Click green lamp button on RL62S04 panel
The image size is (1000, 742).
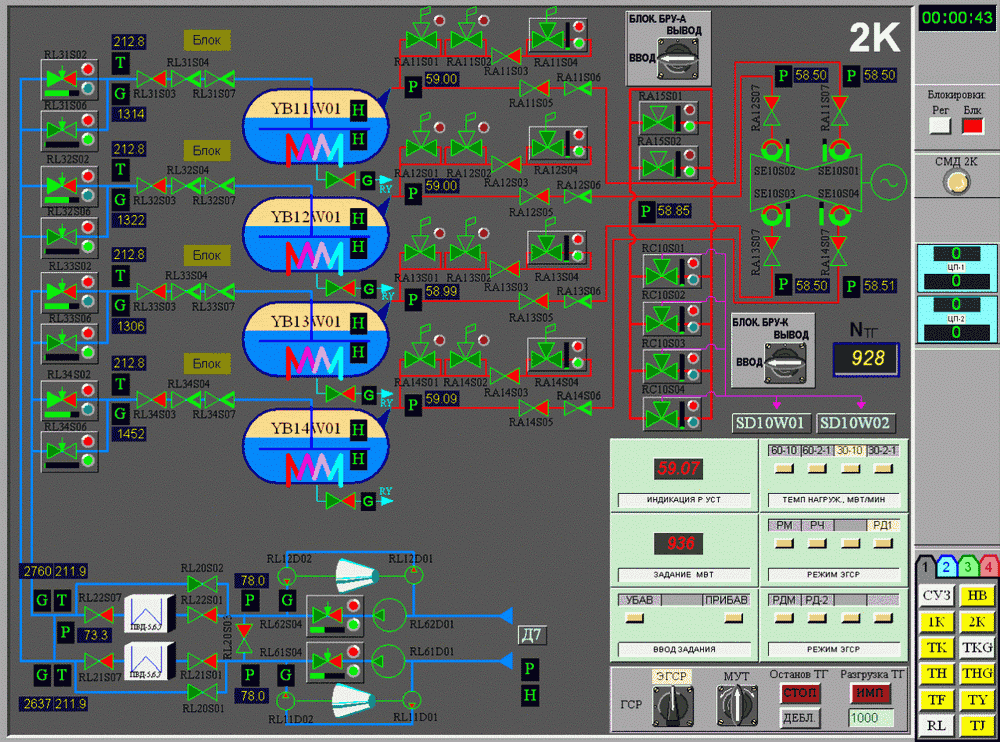(353, 625)
